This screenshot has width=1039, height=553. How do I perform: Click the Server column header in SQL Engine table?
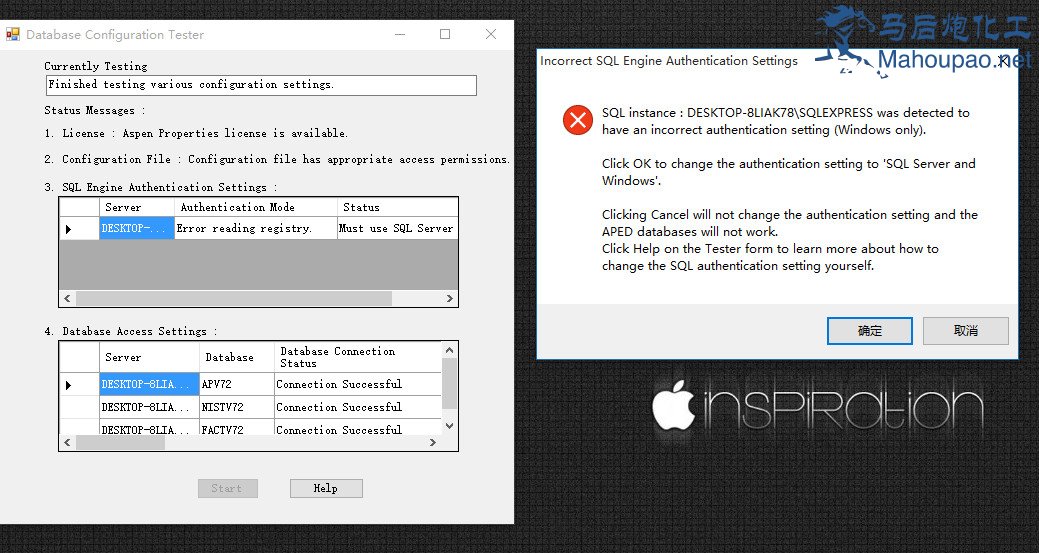tap(137, 207)
